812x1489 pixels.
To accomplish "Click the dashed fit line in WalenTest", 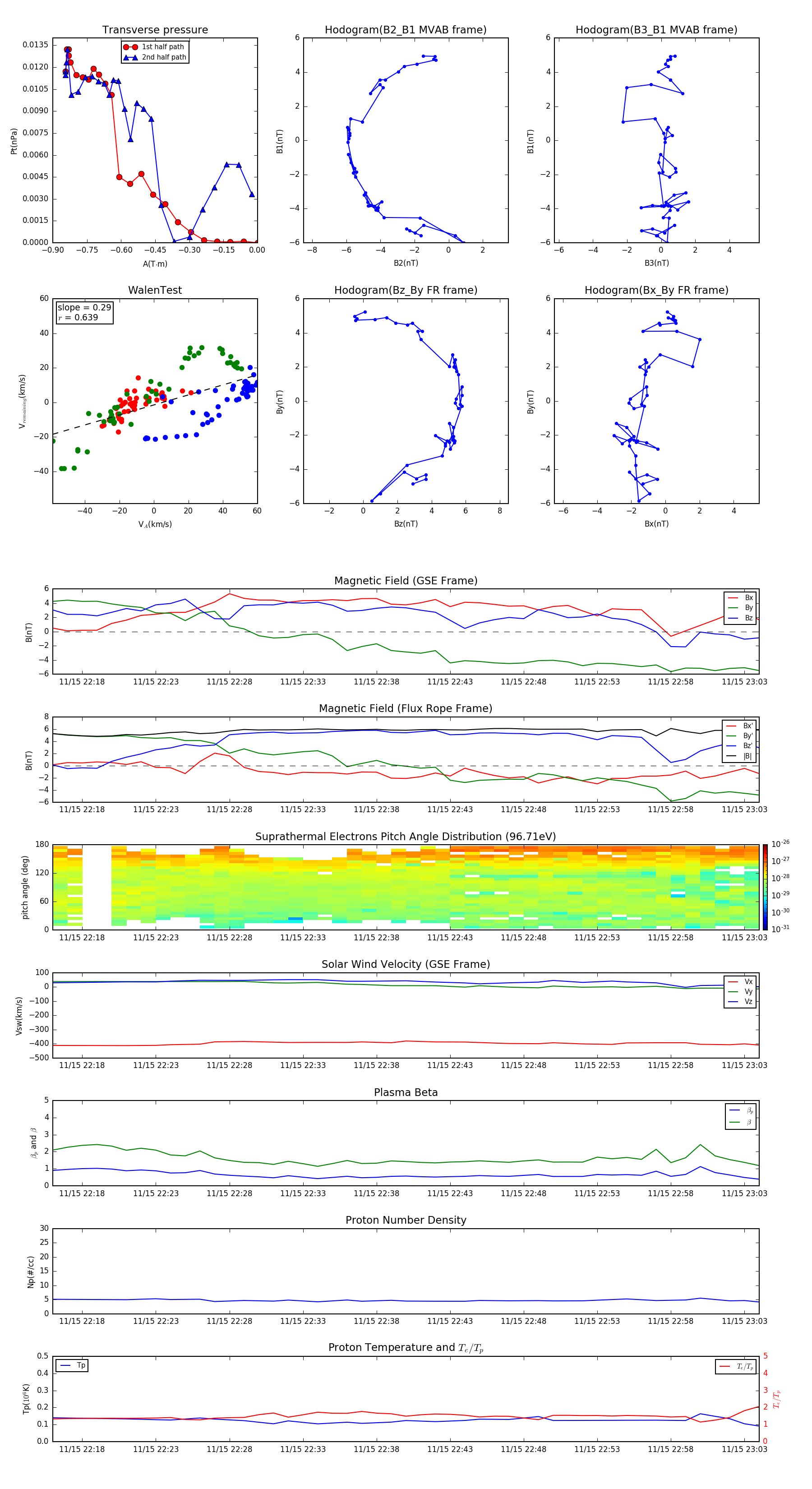I will (155, 405).
